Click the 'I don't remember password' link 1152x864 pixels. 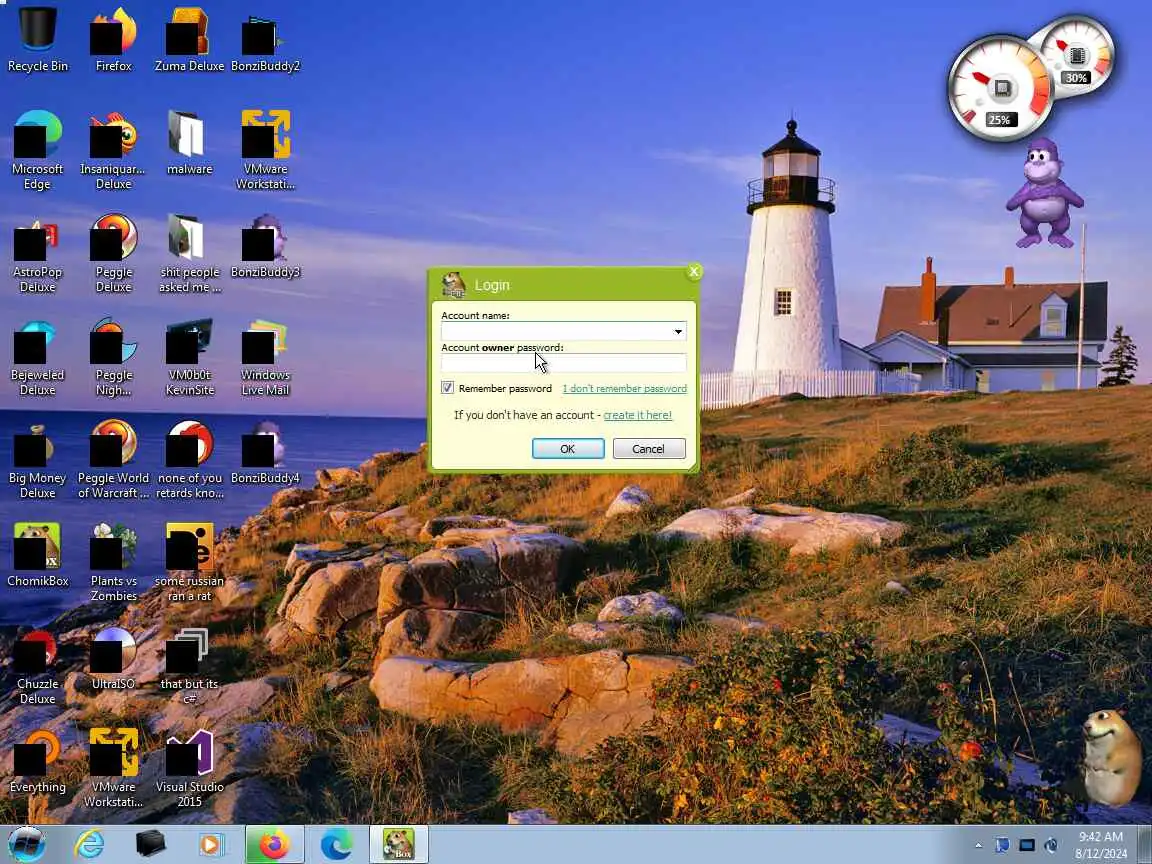click(x=624, y=389)
